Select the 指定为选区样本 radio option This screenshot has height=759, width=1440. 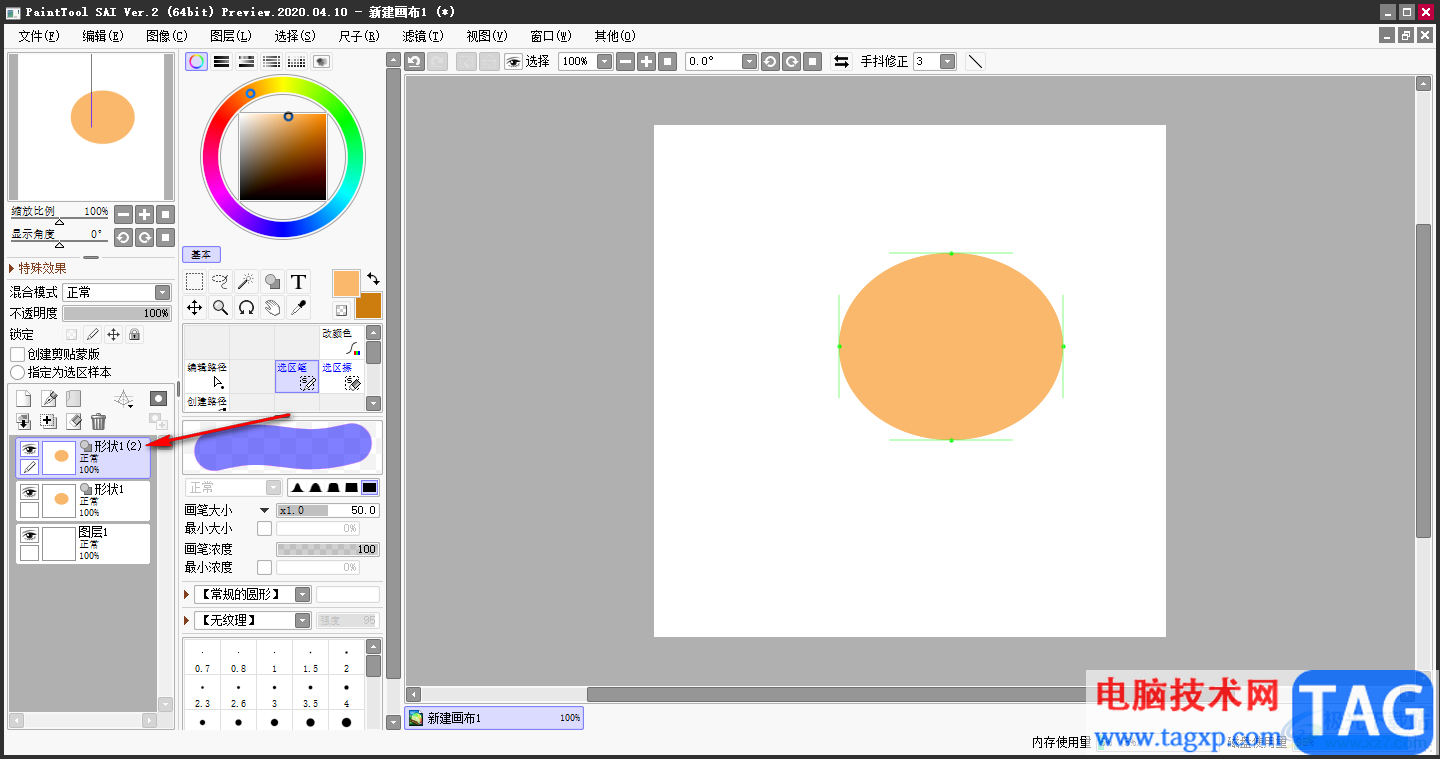click(17, 372)
